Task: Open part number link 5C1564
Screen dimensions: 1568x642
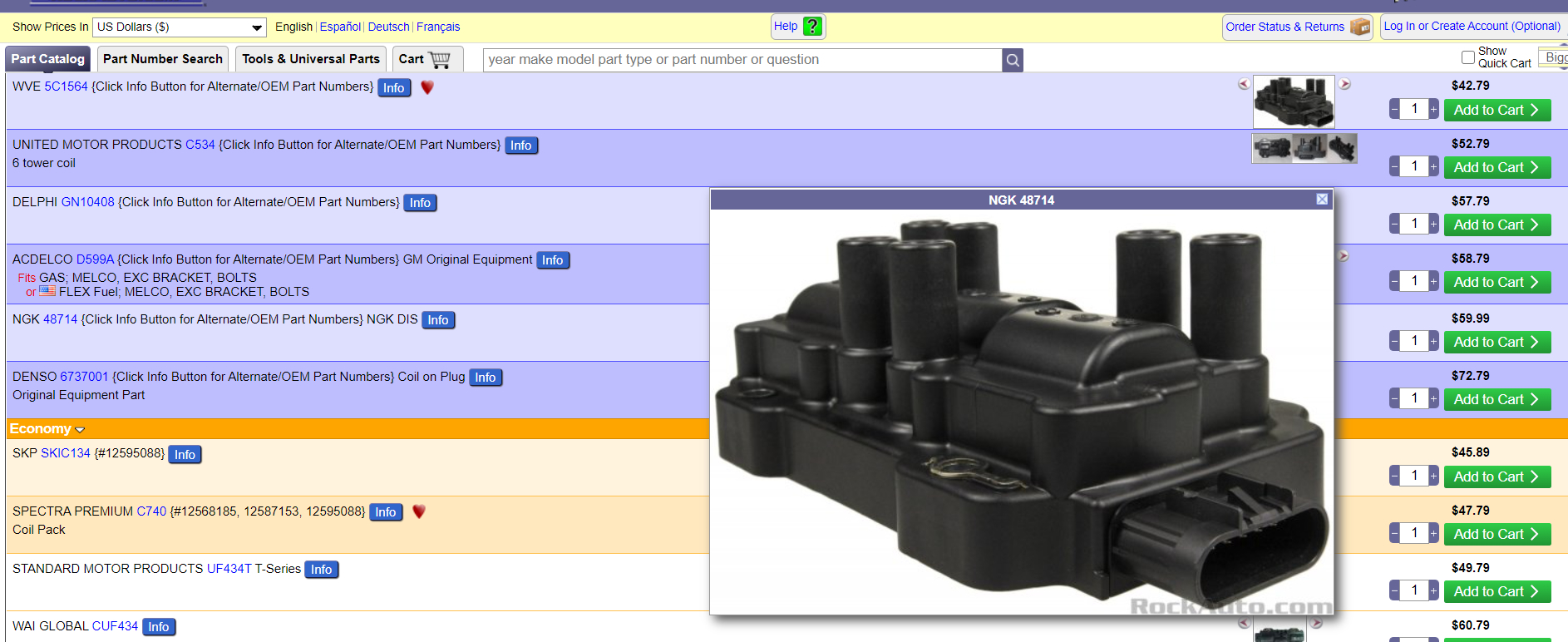Action: [x=66, y=86]
